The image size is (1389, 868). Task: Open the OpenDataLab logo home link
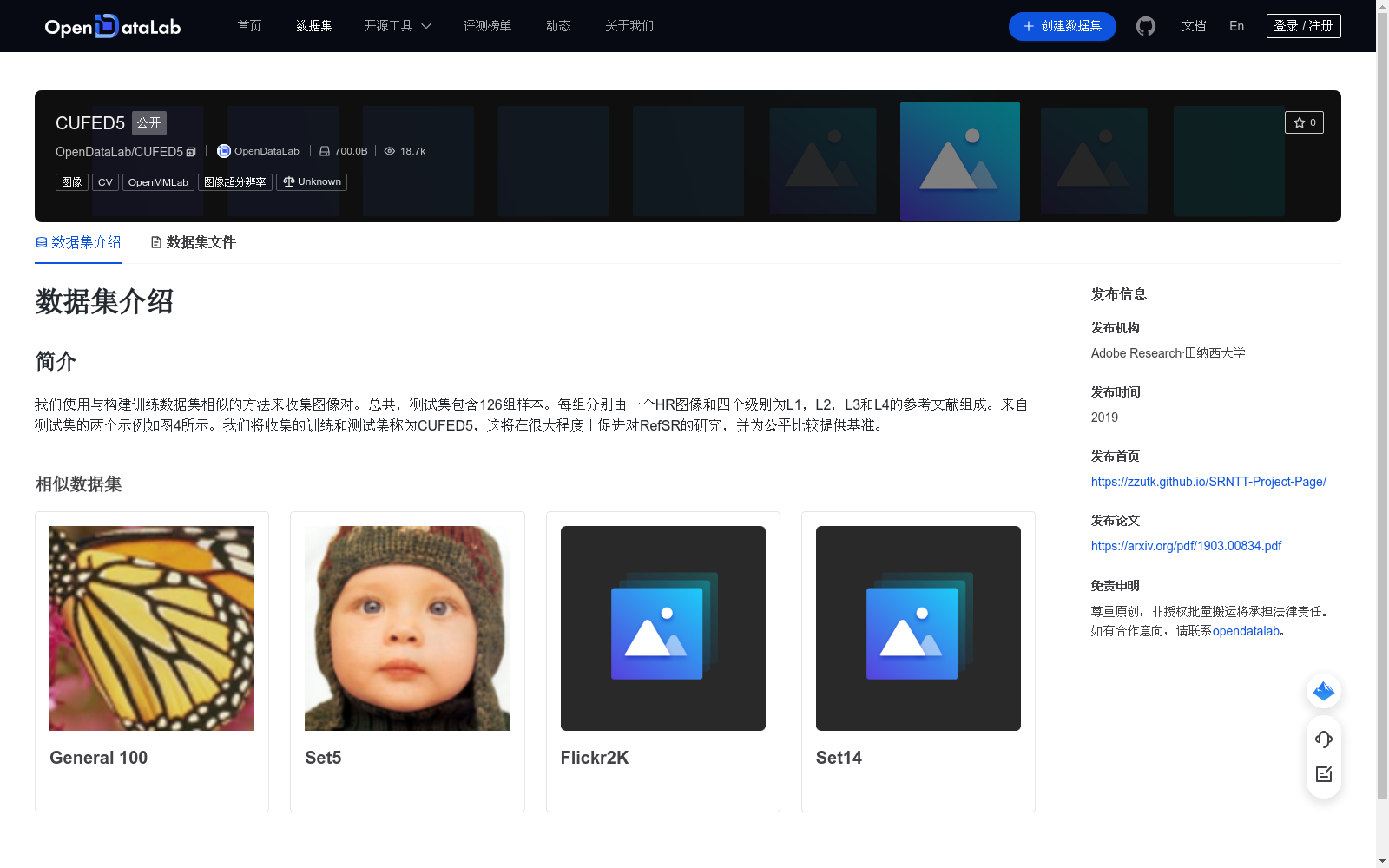click(x=113, y=26)
